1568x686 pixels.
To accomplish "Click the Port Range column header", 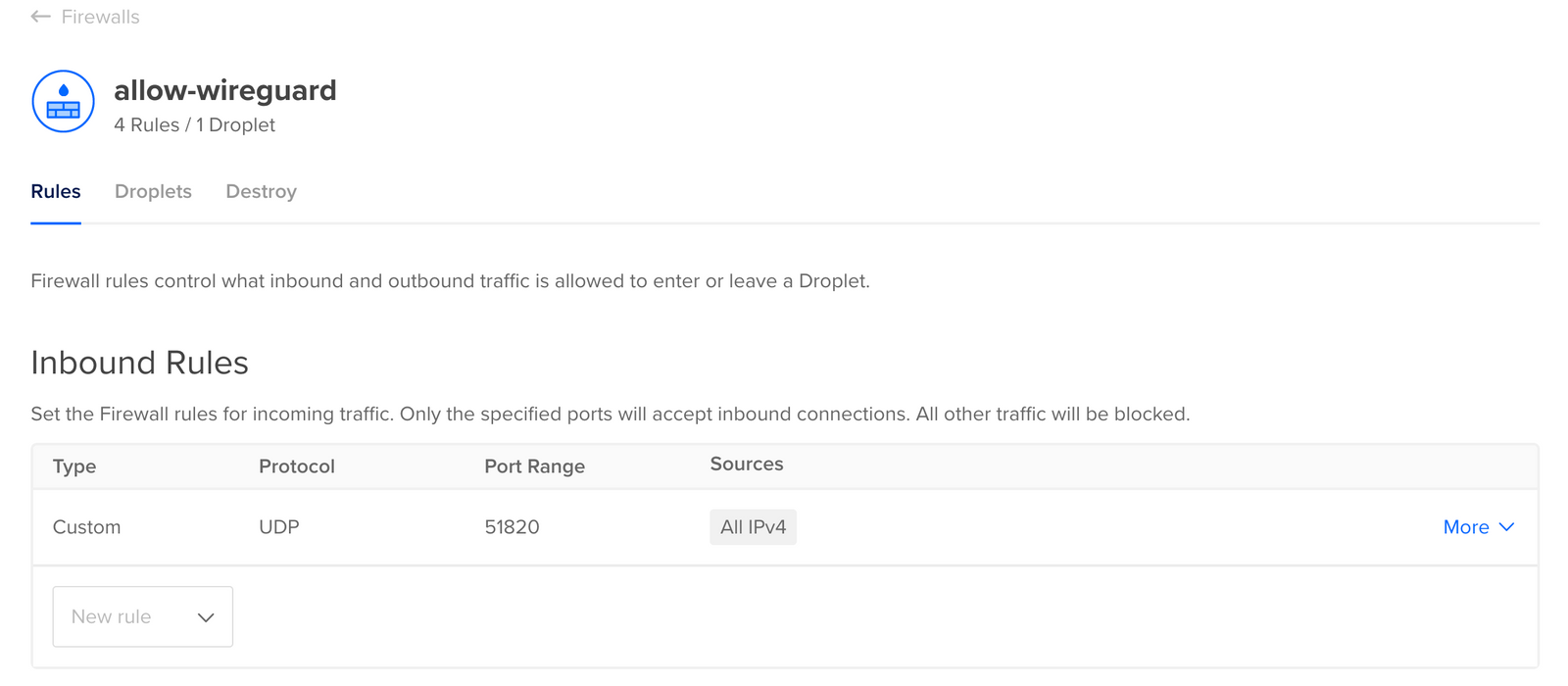I will tap(534, 466).
